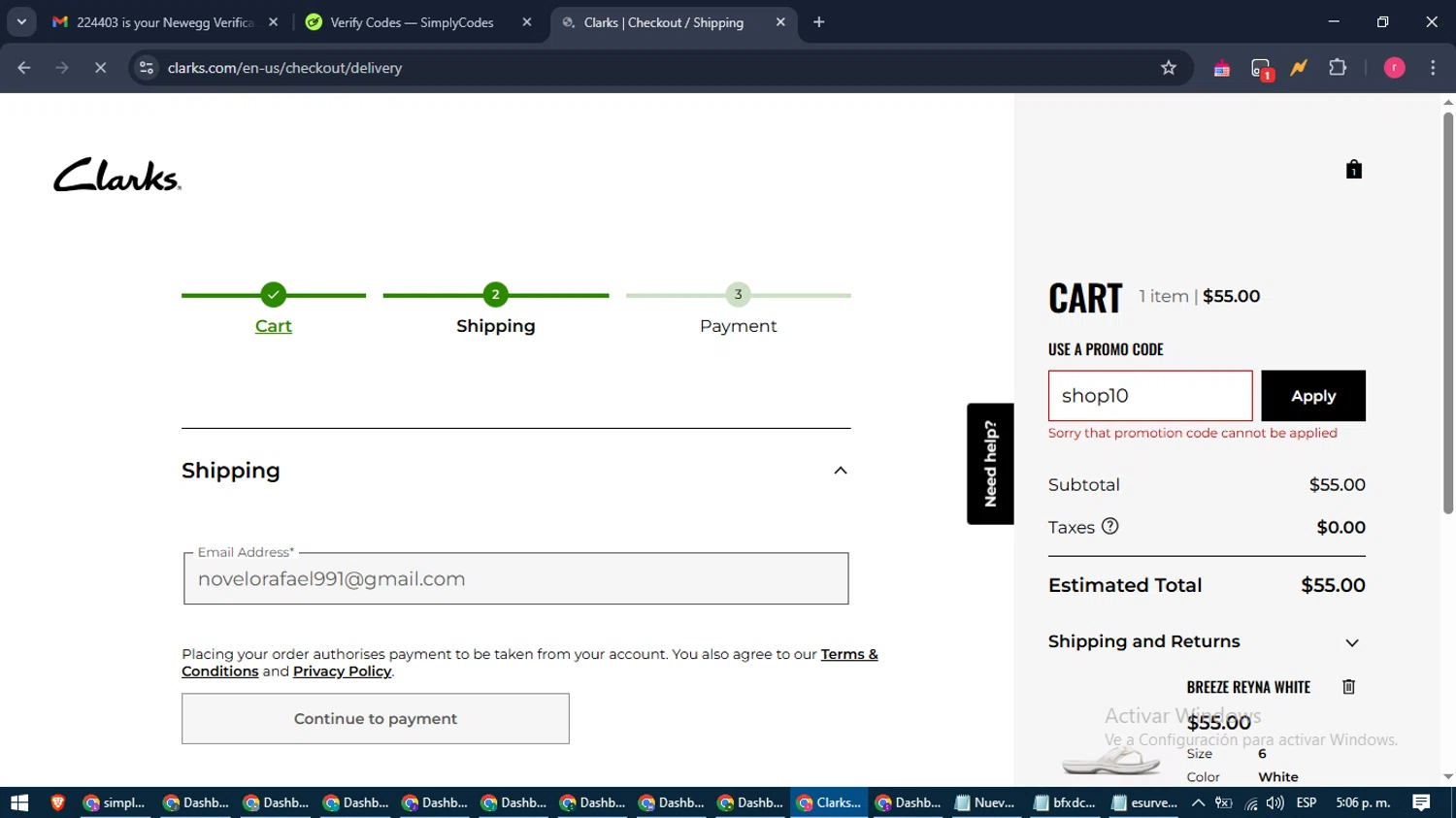
Task: Open a new browser tab
Action: click(x=819, y=22)
